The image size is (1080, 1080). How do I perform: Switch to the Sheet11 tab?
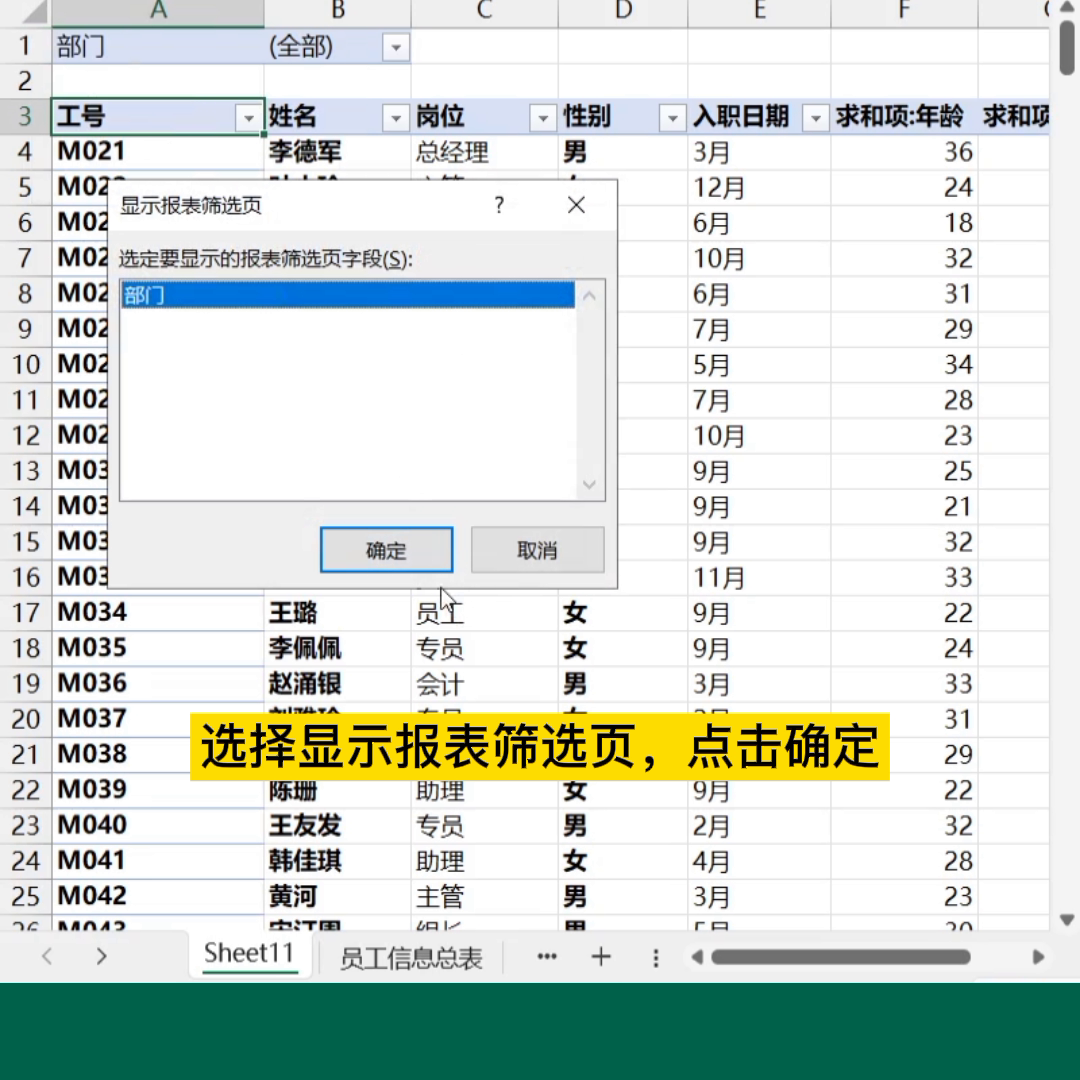point(249,954)
